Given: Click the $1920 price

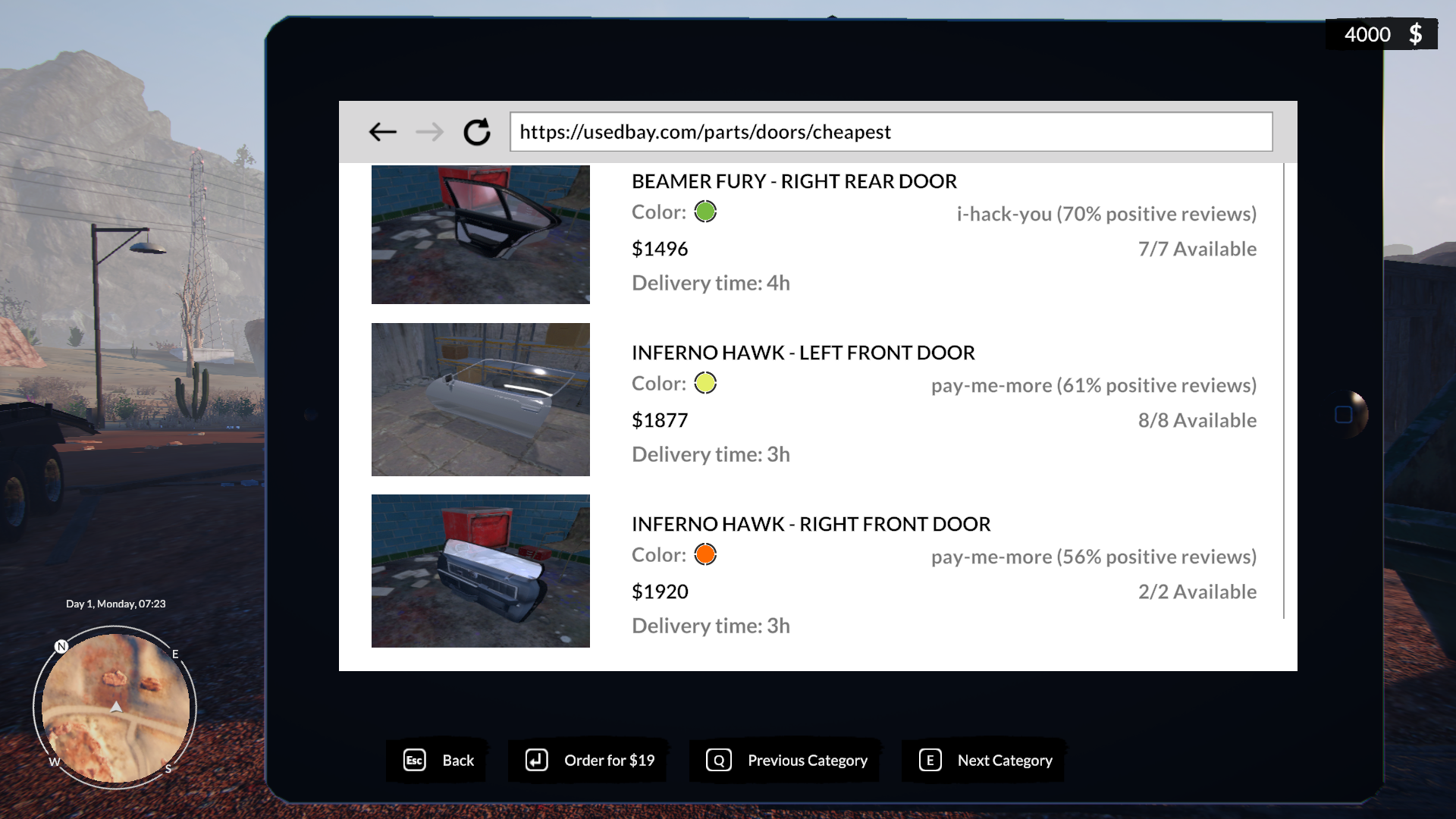Looking at the screenshot, I should point(660,591).
